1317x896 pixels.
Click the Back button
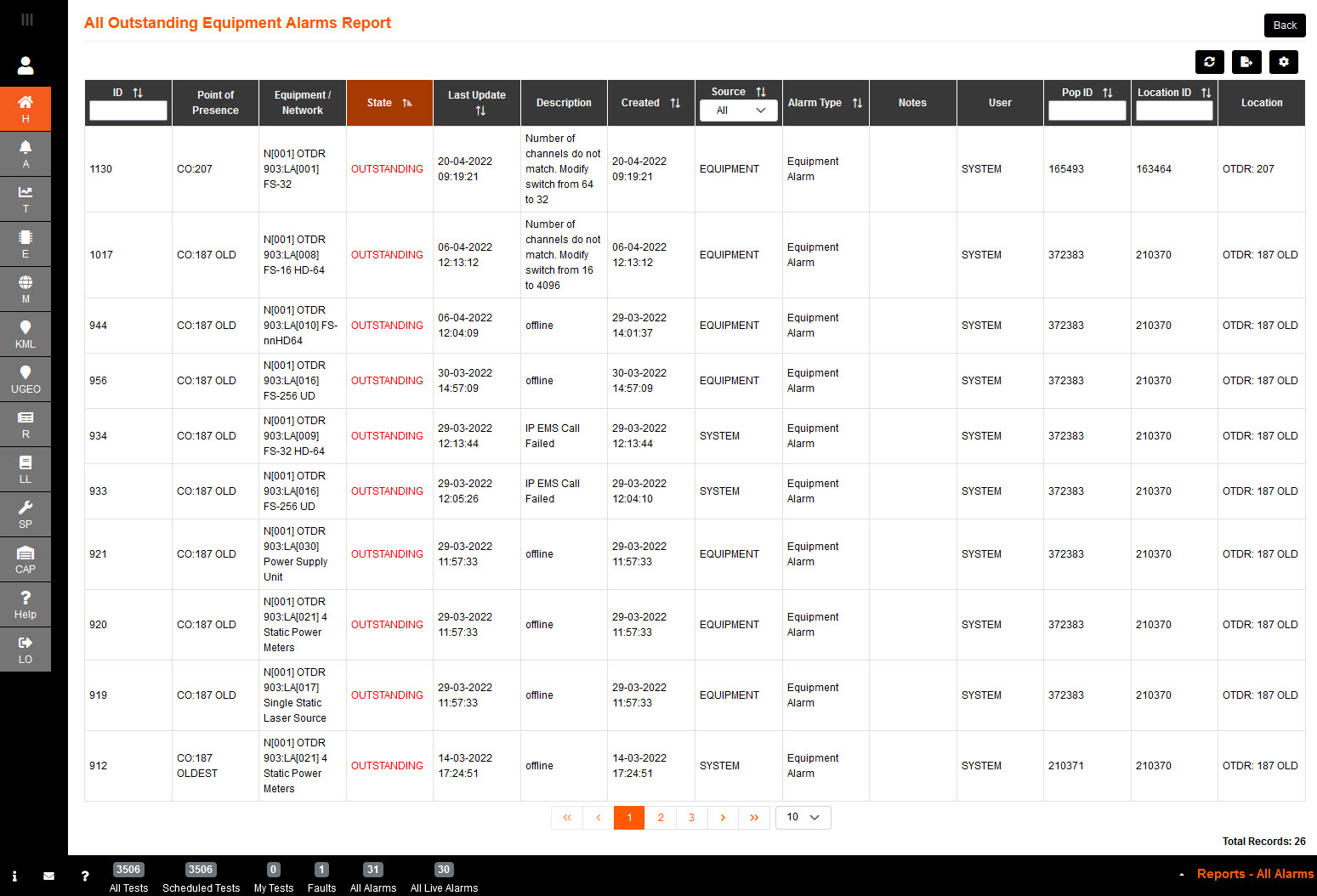coord(1284,26)
